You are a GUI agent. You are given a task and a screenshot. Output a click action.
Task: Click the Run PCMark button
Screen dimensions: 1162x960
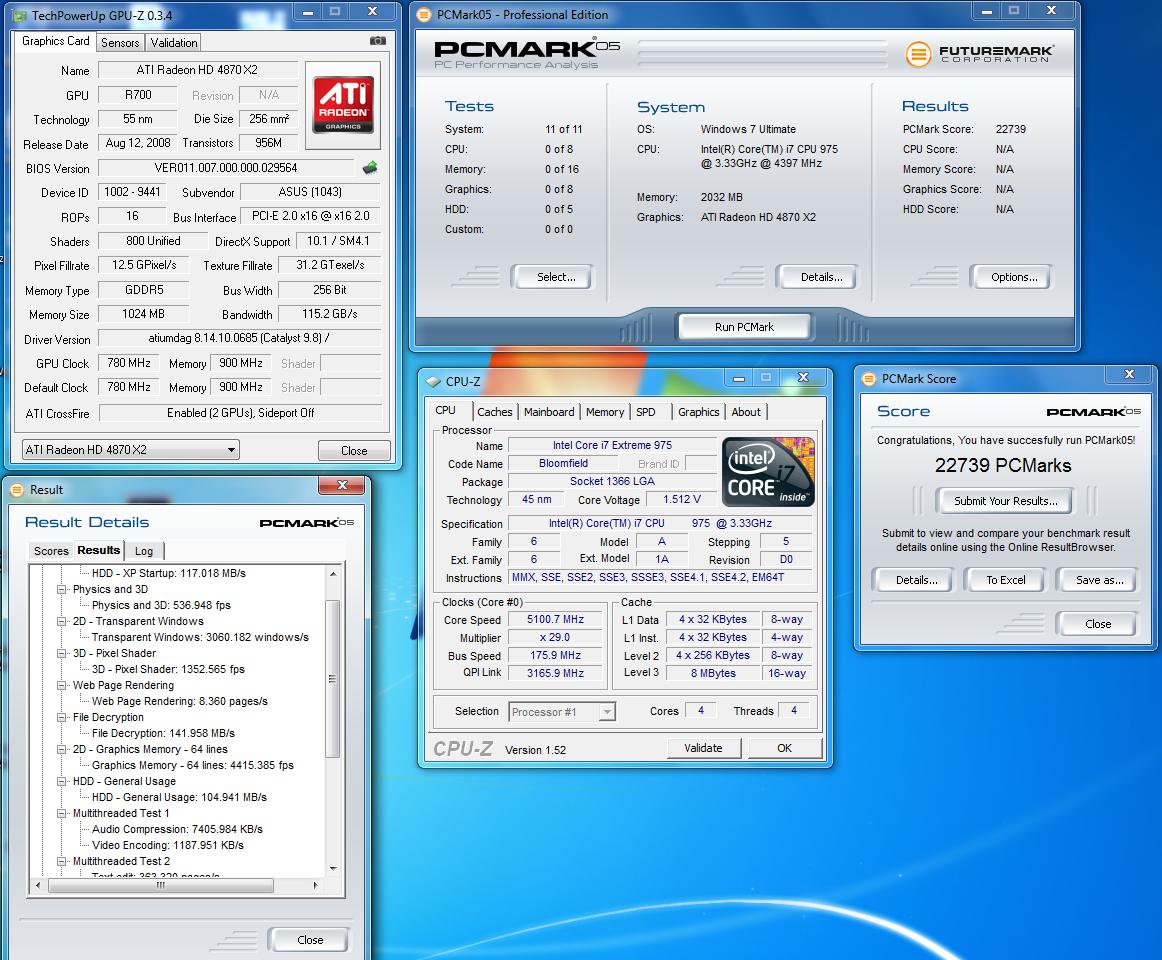click(x=744, y=327)
